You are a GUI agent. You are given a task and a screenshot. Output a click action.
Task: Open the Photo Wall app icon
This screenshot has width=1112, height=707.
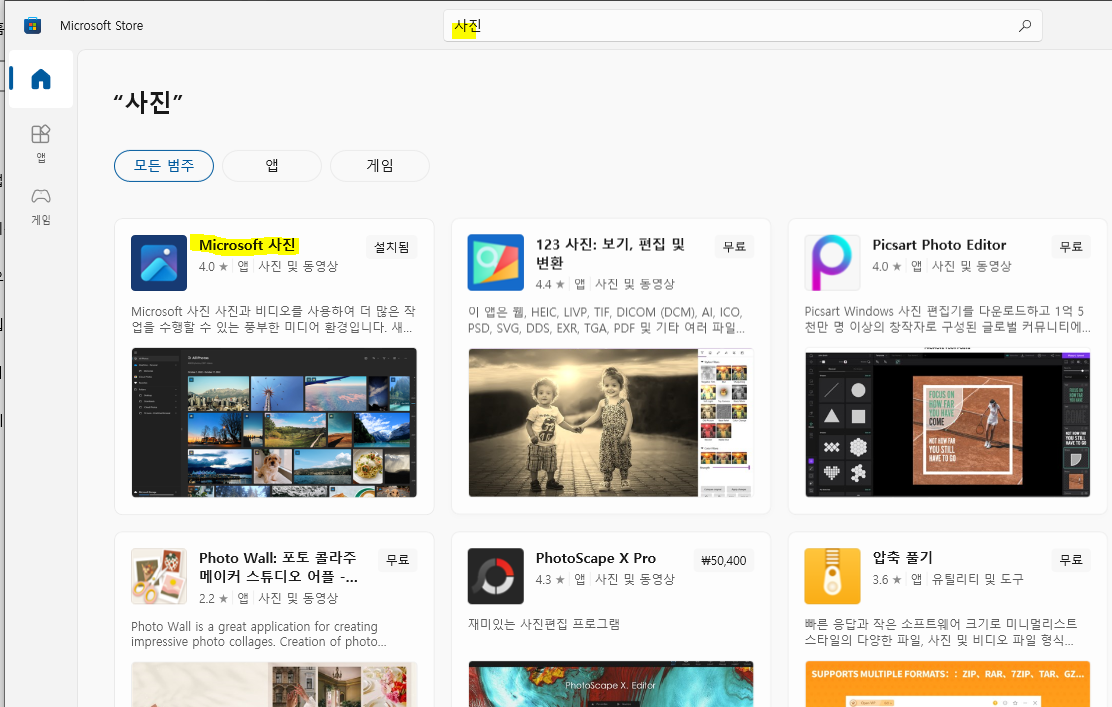pyautogui.click(x=159, y=576)
